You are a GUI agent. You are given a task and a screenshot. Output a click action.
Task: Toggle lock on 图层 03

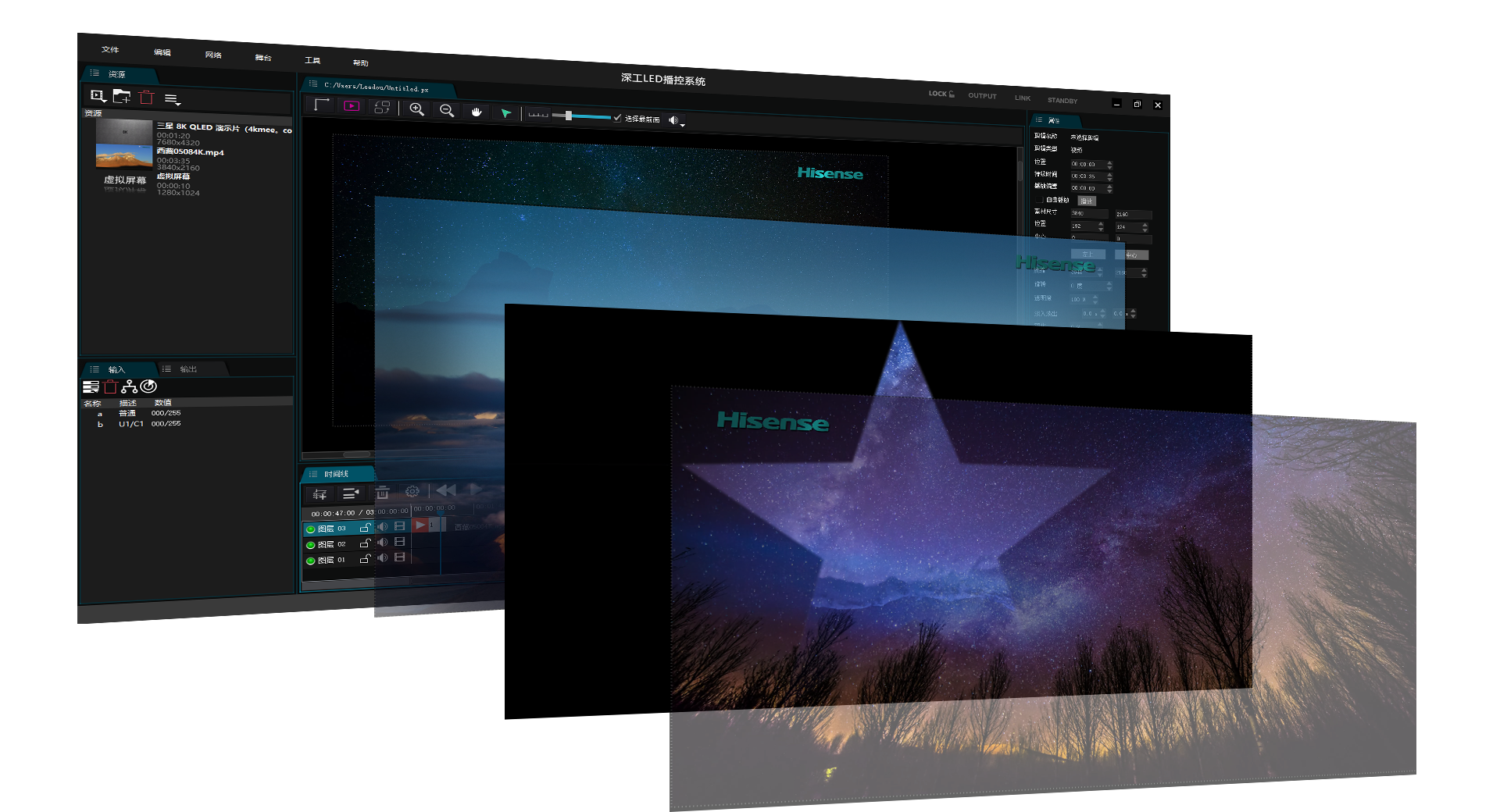[365, 528]
